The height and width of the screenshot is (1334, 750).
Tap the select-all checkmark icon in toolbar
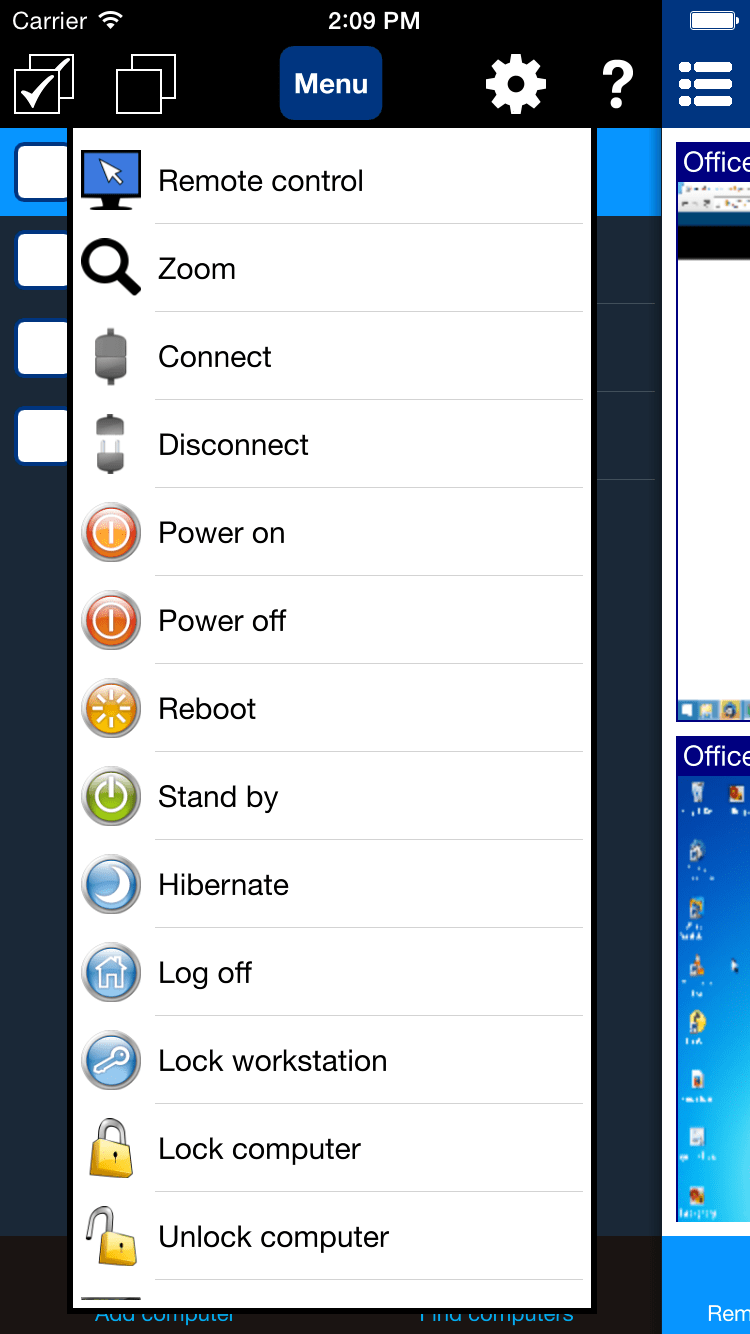[44, 84]
